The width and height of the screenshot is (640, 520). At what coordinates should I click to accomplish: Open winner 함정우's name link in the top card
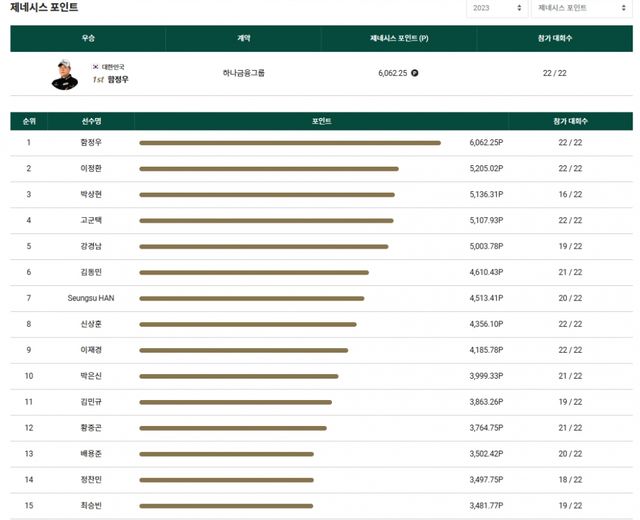[119, 78]
